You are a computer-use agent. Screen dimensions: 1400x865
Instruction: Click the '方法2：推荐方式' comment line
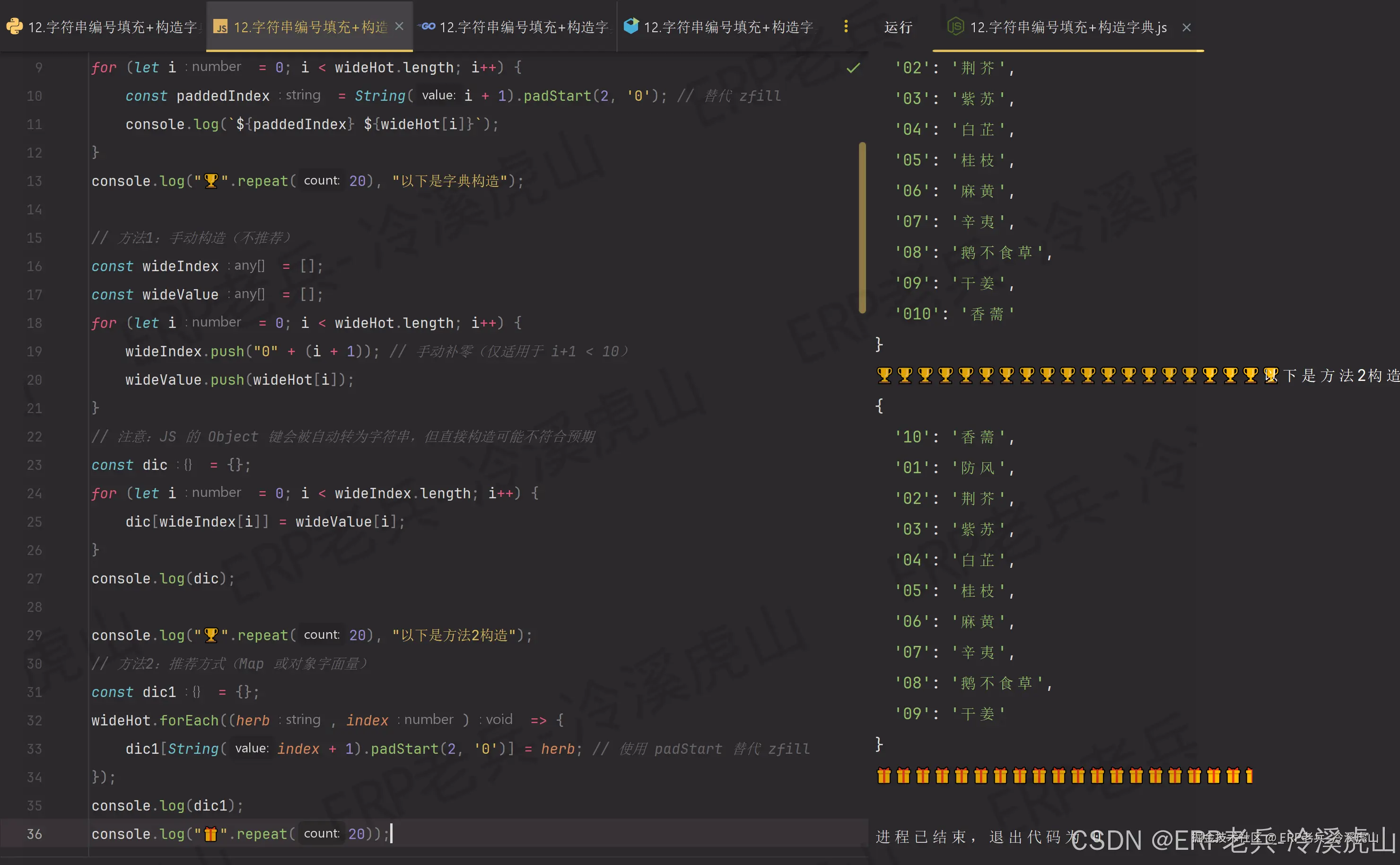(230, 663)
